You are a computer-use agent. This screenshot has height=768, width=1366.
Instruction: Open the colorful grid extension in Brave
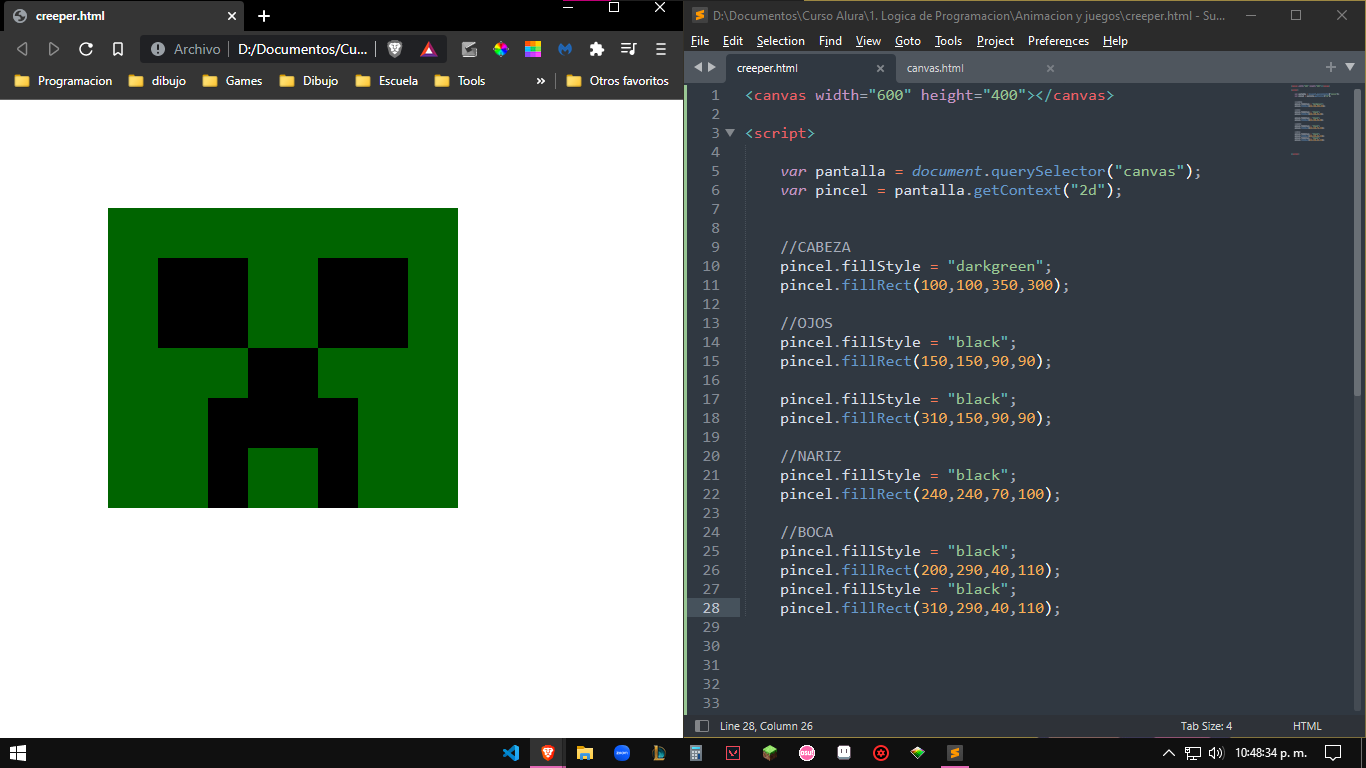tap(533, 49)
